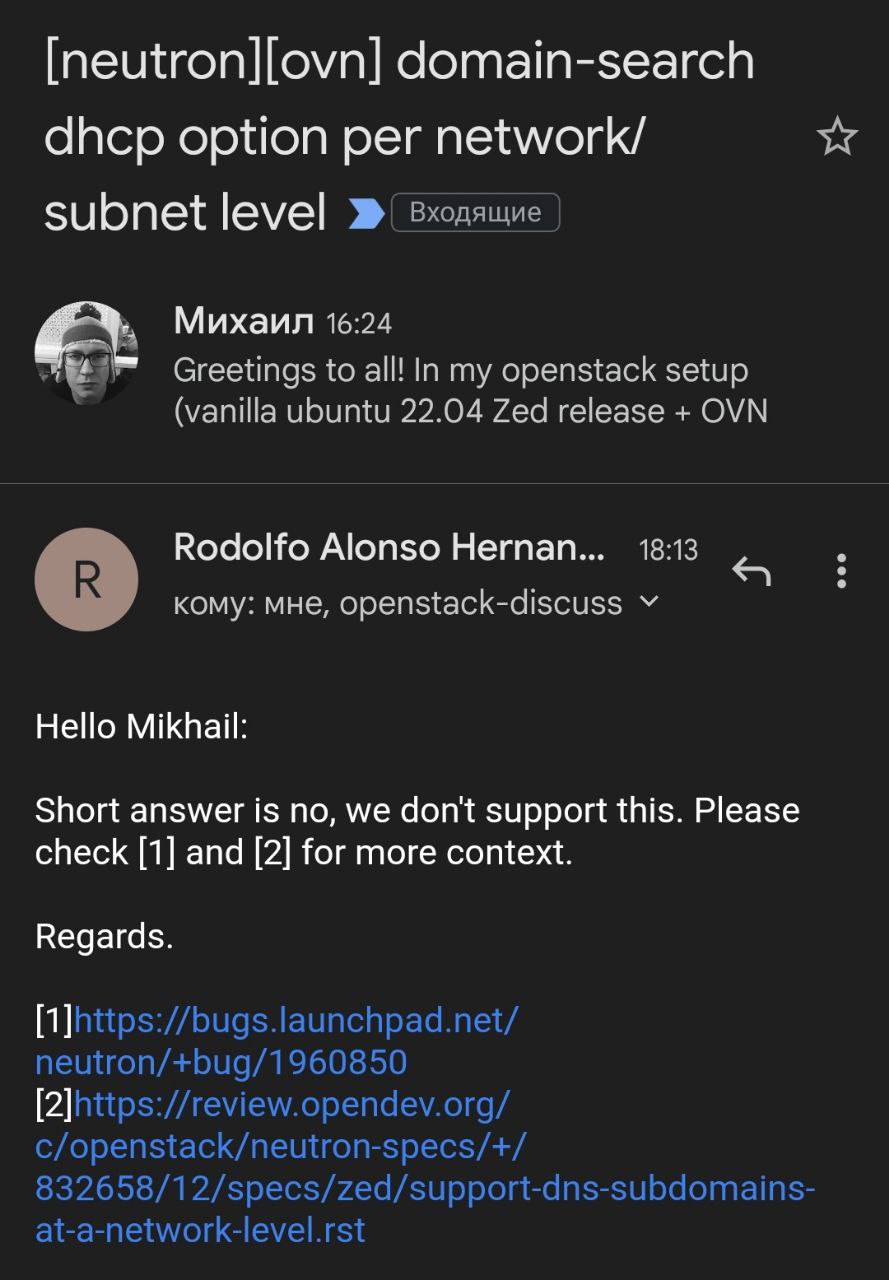Expand recipient details with the chevron
This screenshot has height=1280, width=889.
click(x=649, y=602)
